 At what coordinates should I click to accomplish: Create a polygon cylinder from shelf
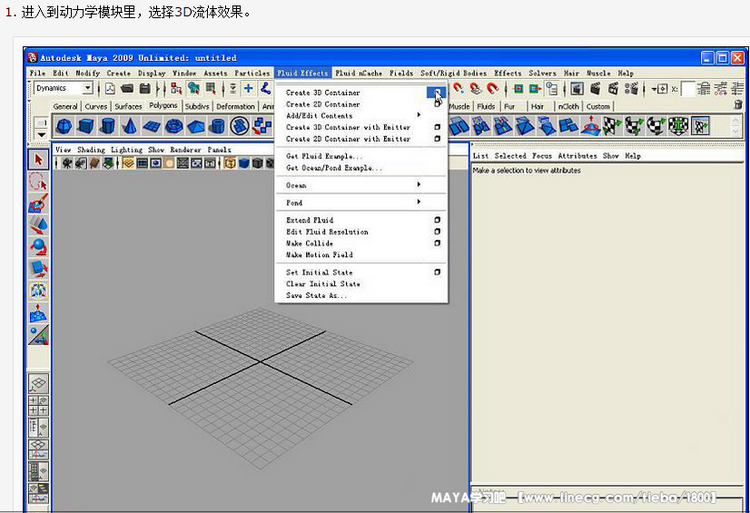click(x=108, y=126)
